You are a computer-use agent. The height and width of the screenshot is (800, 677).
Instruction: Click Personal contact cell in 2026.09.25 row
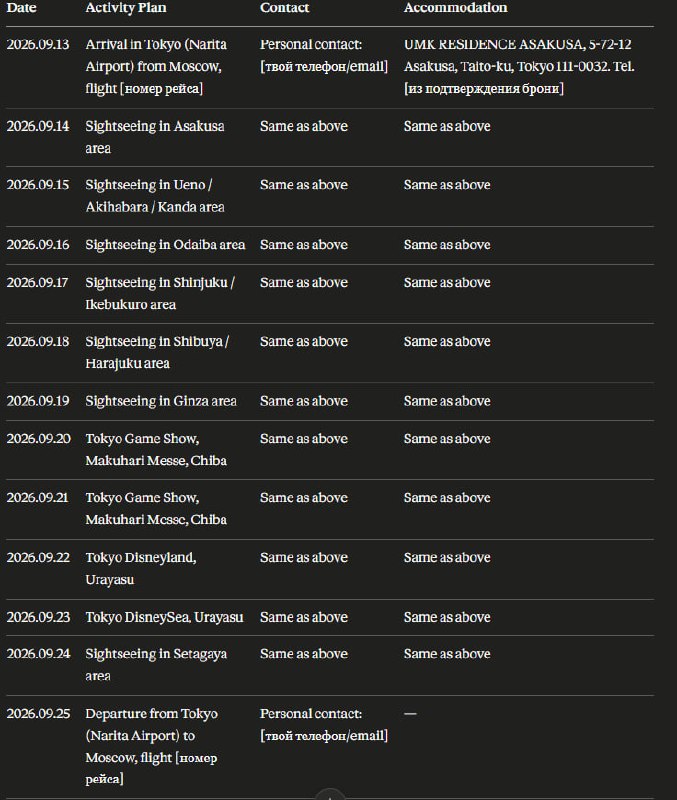click(324, 724)
